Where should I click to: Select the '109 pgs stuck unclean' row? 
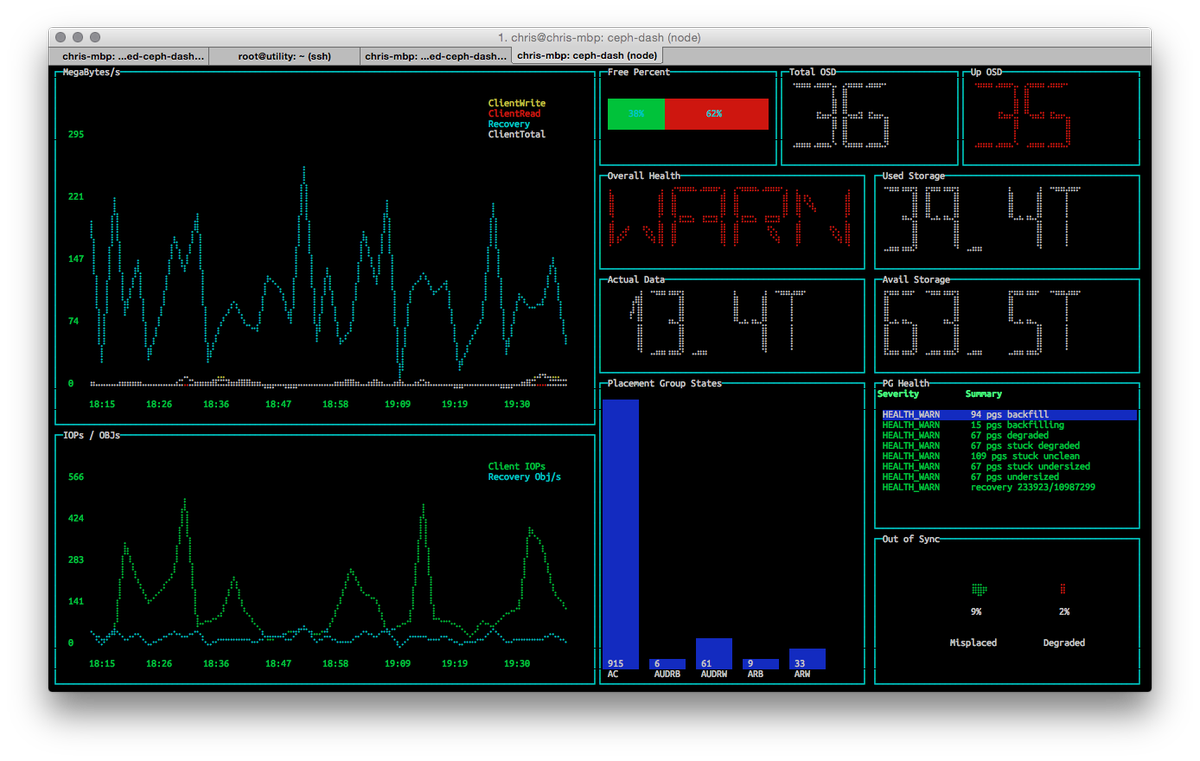(x=1009, y=456)
